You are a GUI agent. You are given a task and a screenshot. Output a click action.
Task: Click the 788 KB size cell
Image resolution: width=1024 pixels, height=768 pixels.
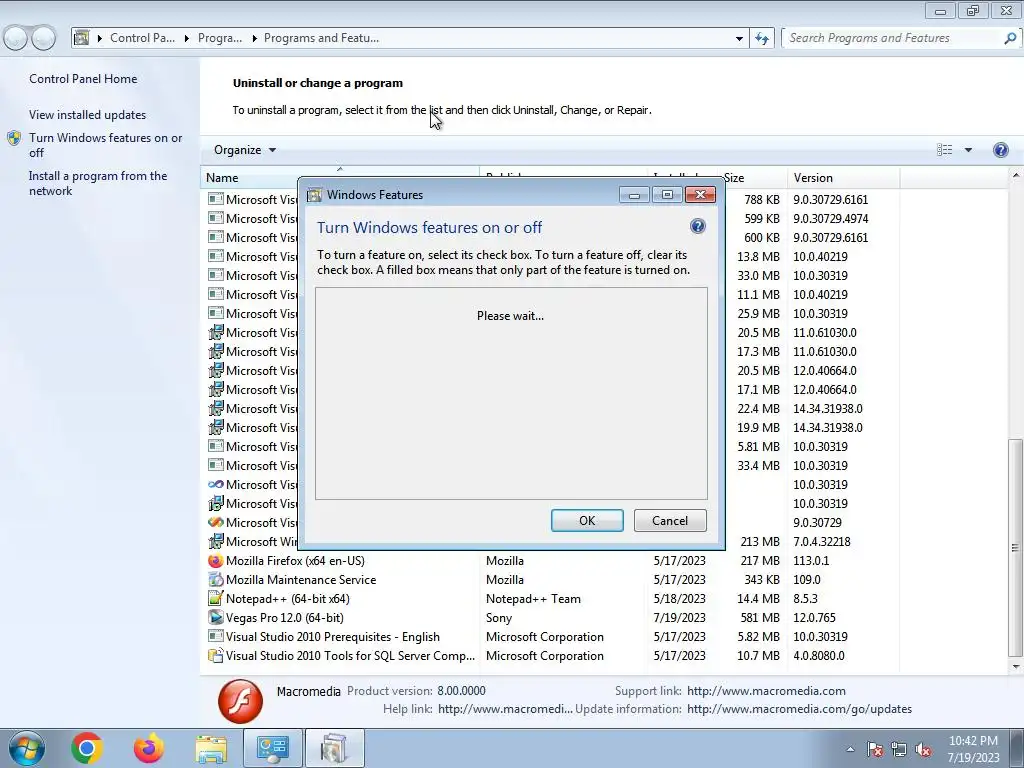(762, 200)
